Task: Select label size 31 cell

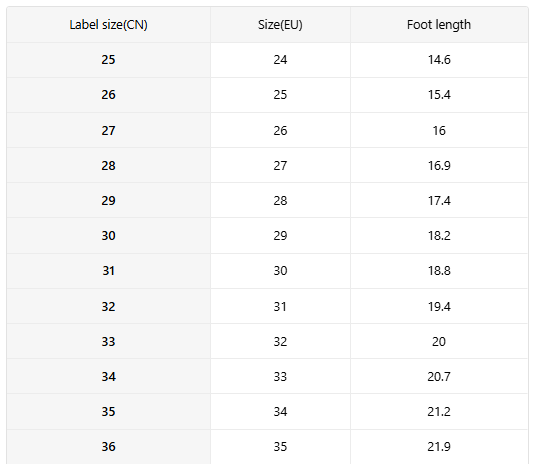Action: coord(108,271)
